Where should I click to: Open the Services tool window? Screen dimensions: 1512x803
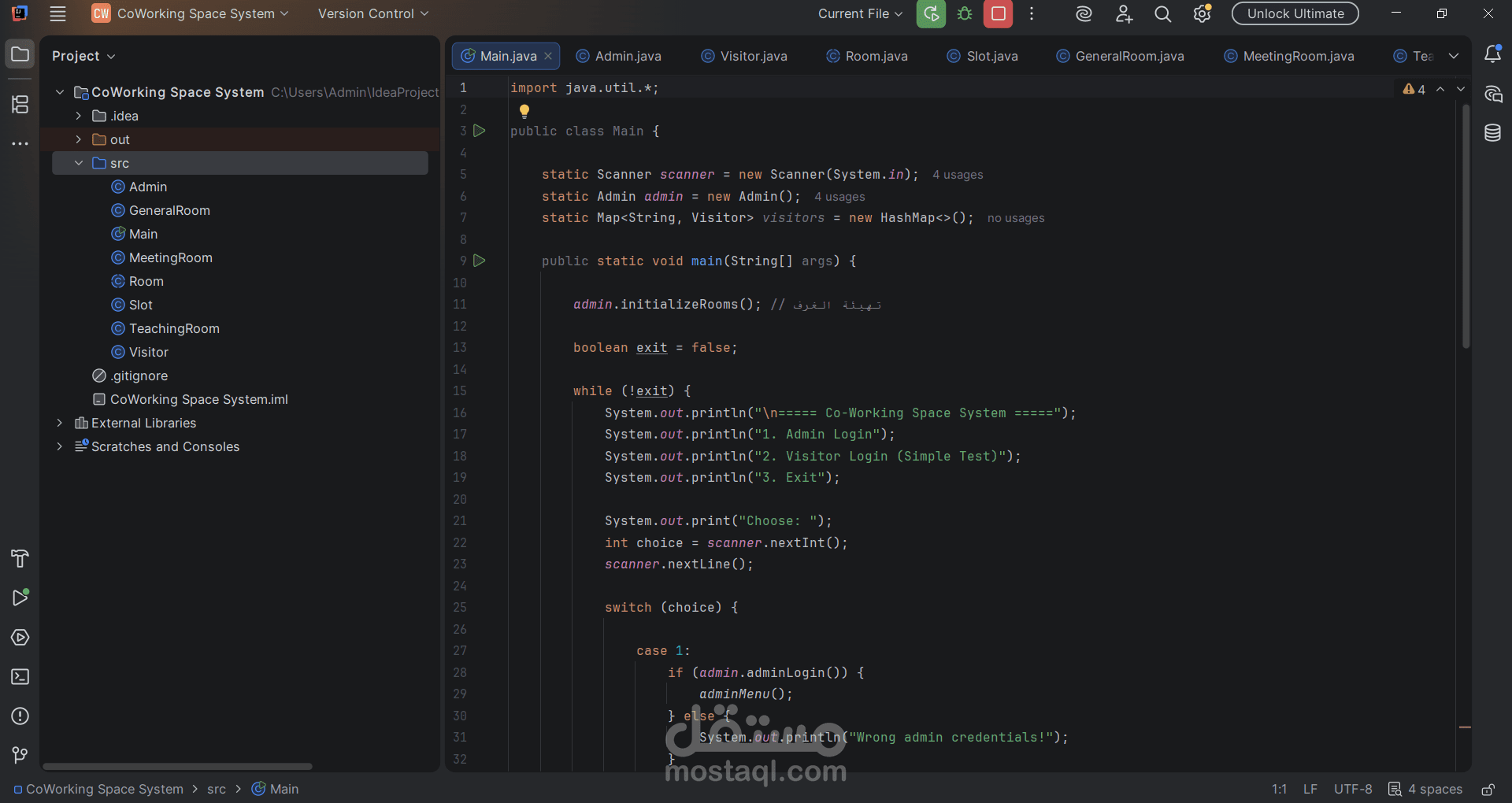(x=20, y=637)
